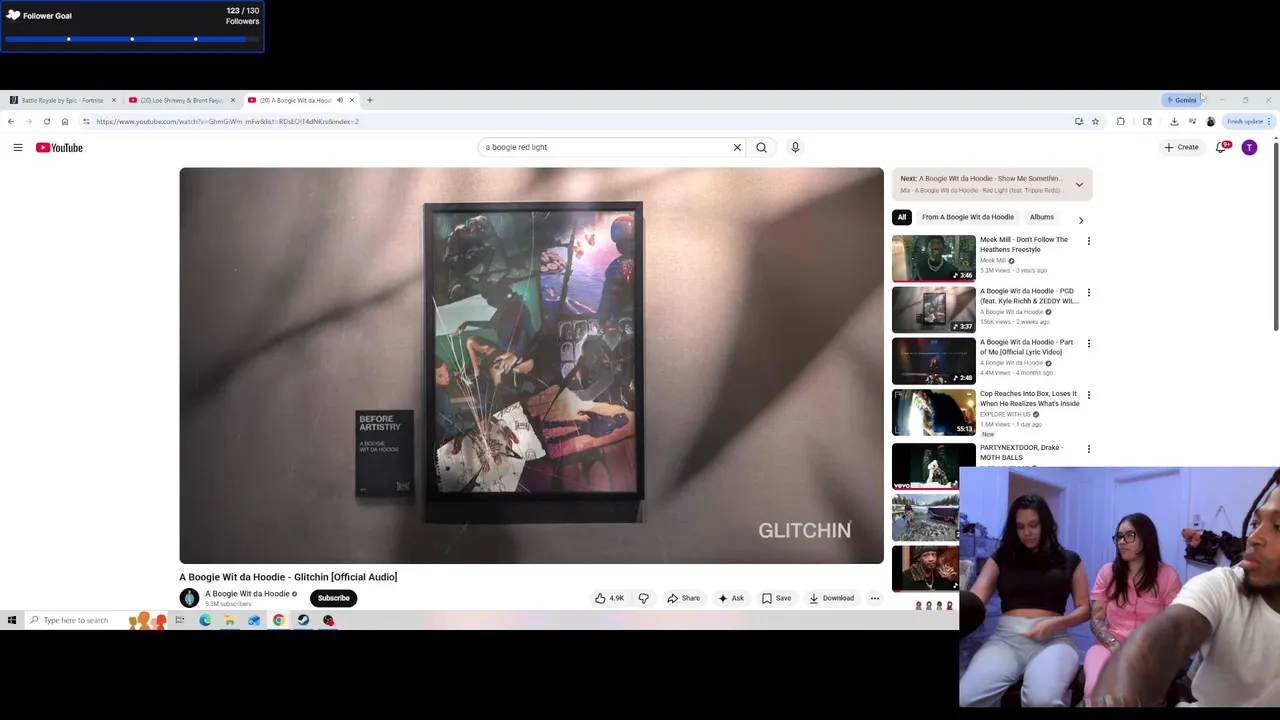
Task: Click the browser address bar URL
Action: 227,121
